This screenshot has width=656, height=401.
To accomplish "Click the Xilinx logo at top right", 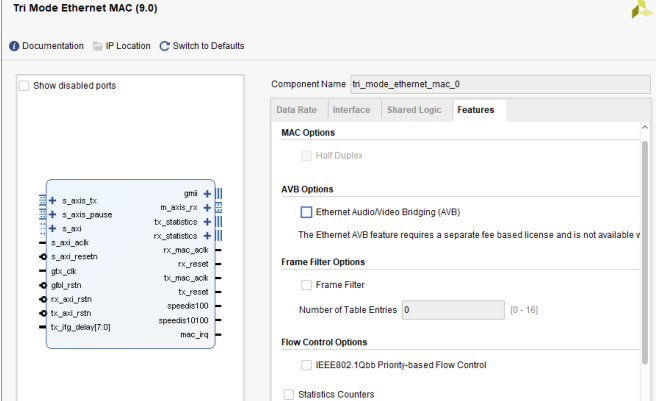I will (642, 9).
